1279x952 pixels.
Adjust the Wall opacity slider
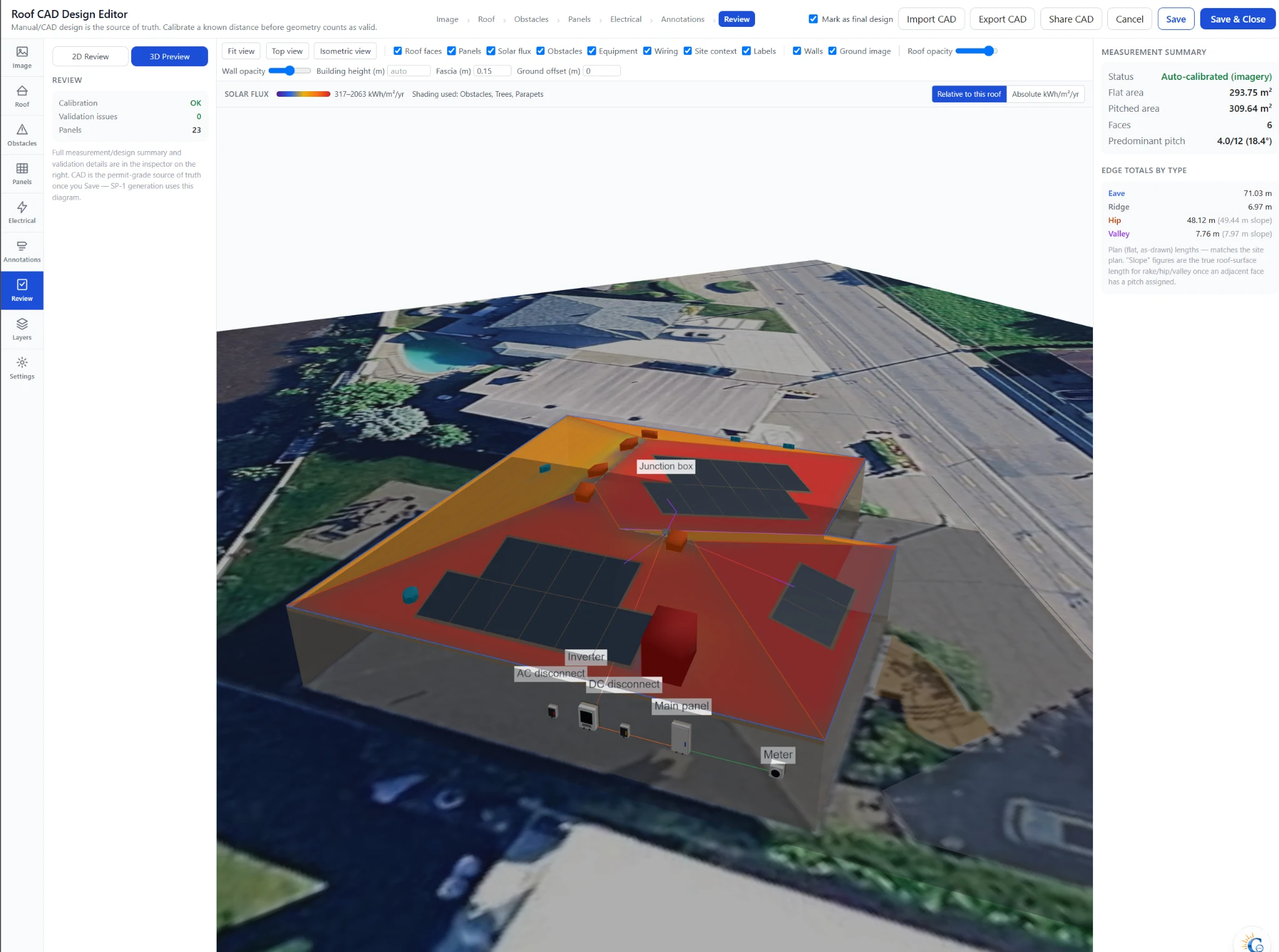point(289,71)
